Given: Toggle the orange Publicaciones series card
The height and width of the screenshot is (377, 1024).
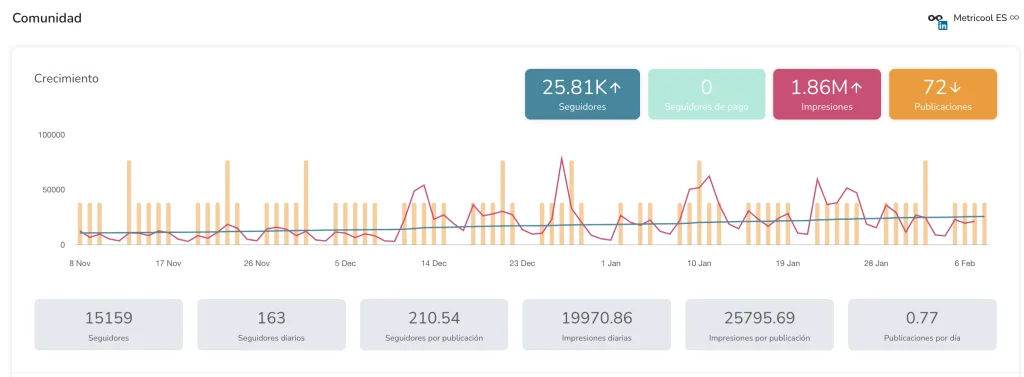Looking at the screenshot, I should coord(943,94).
